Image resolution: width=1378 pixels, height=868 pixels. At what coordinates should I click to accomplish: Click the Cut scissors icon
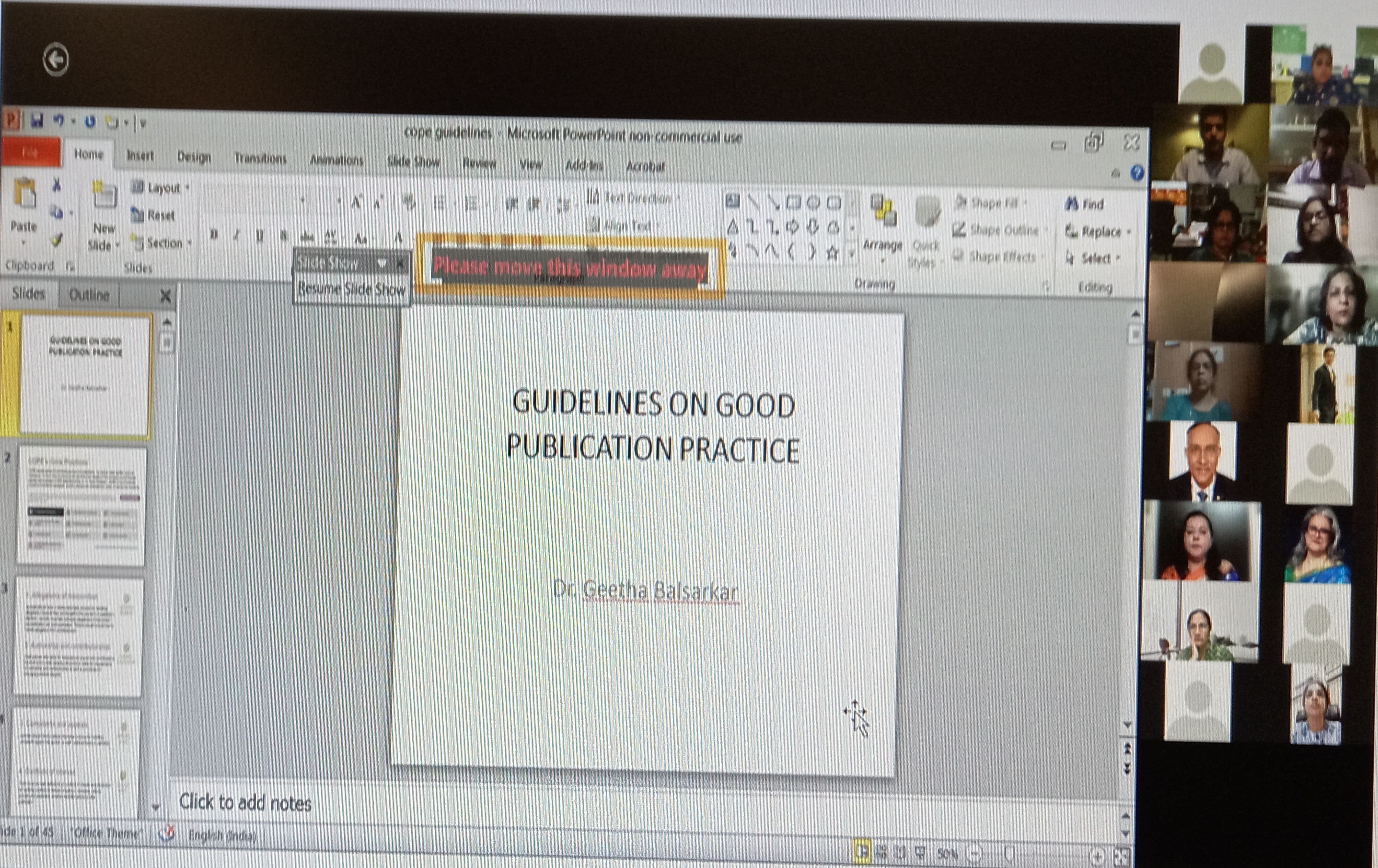tap(56, 185)
